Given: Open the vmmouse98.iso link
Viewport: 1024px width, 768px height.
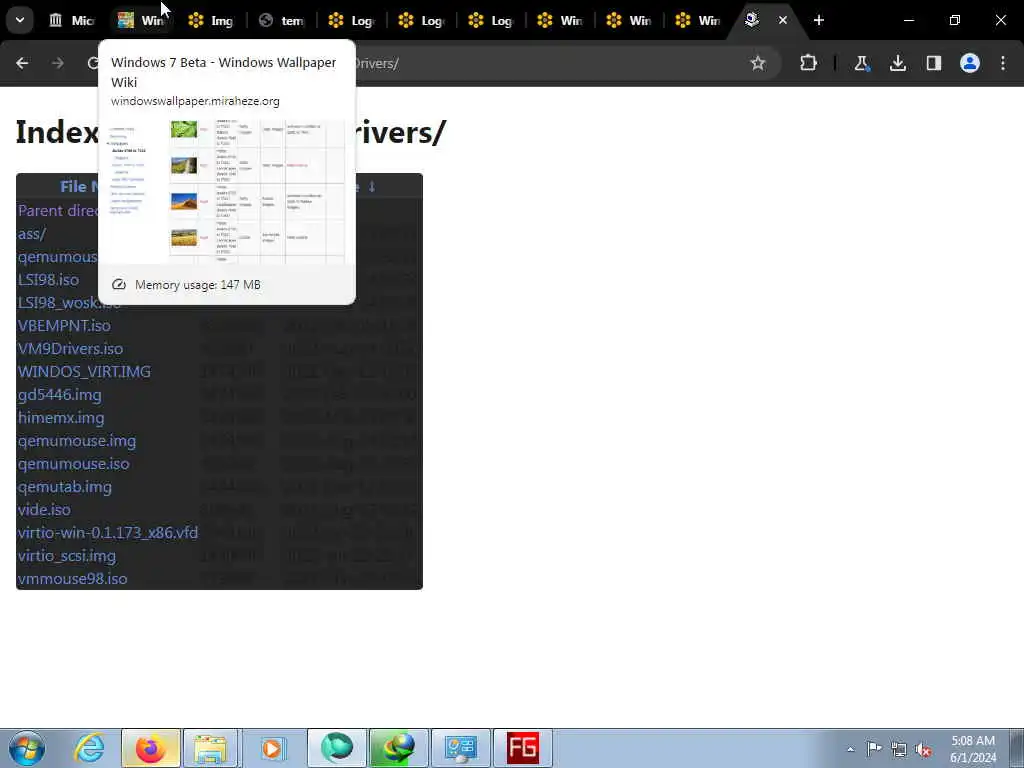Looking at the screenshot, I should tap(72, 579).
